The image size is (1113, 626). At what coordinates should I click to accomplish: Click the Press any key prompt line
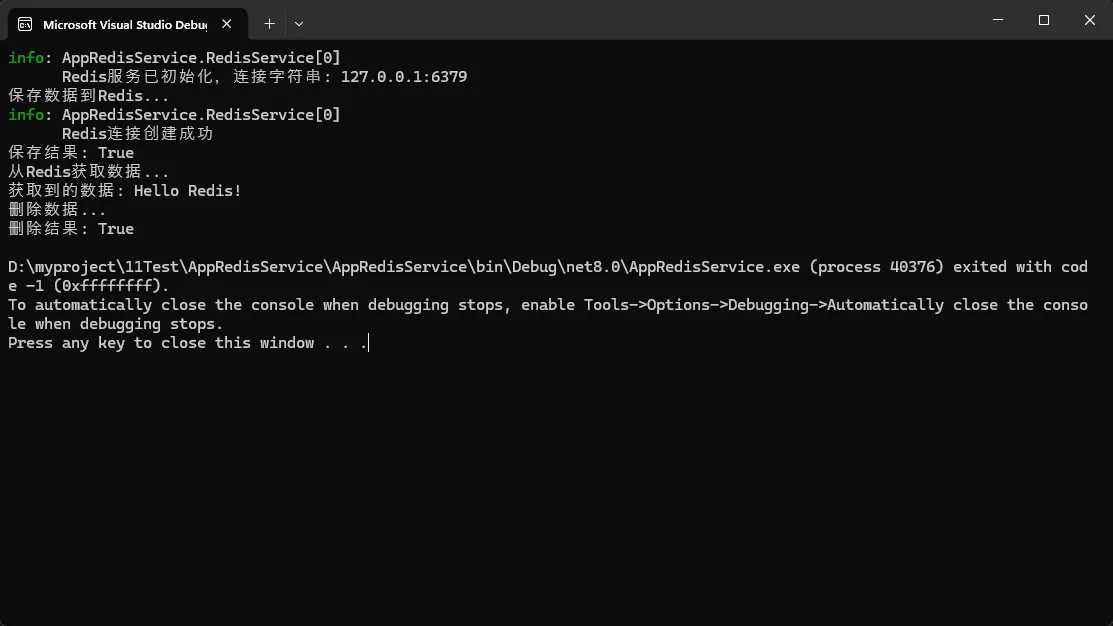[187, 343]
